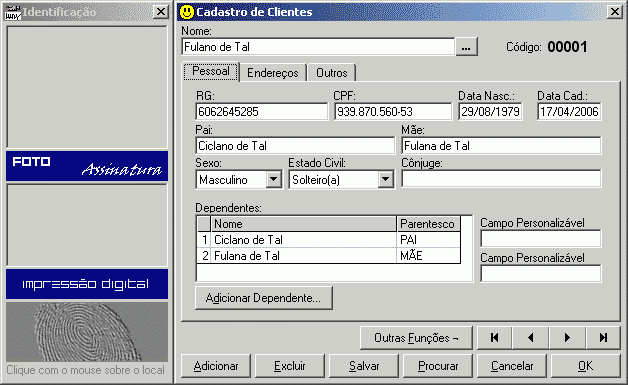The width and height of the screenshot is (628, 385).
Task: Click the MÃE parentesco cell
Action: 429,256
